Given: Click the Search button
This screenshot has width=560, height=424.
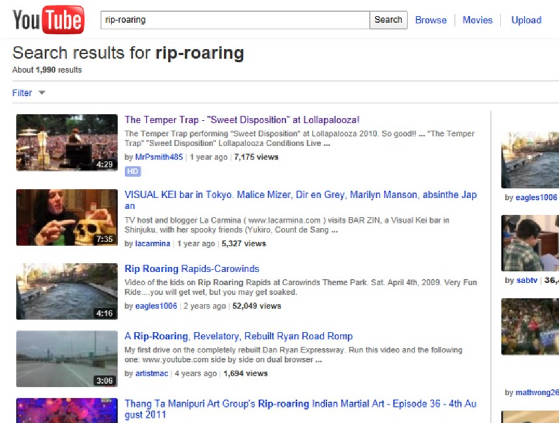Looking at the screenshot, I should [388, 20].
